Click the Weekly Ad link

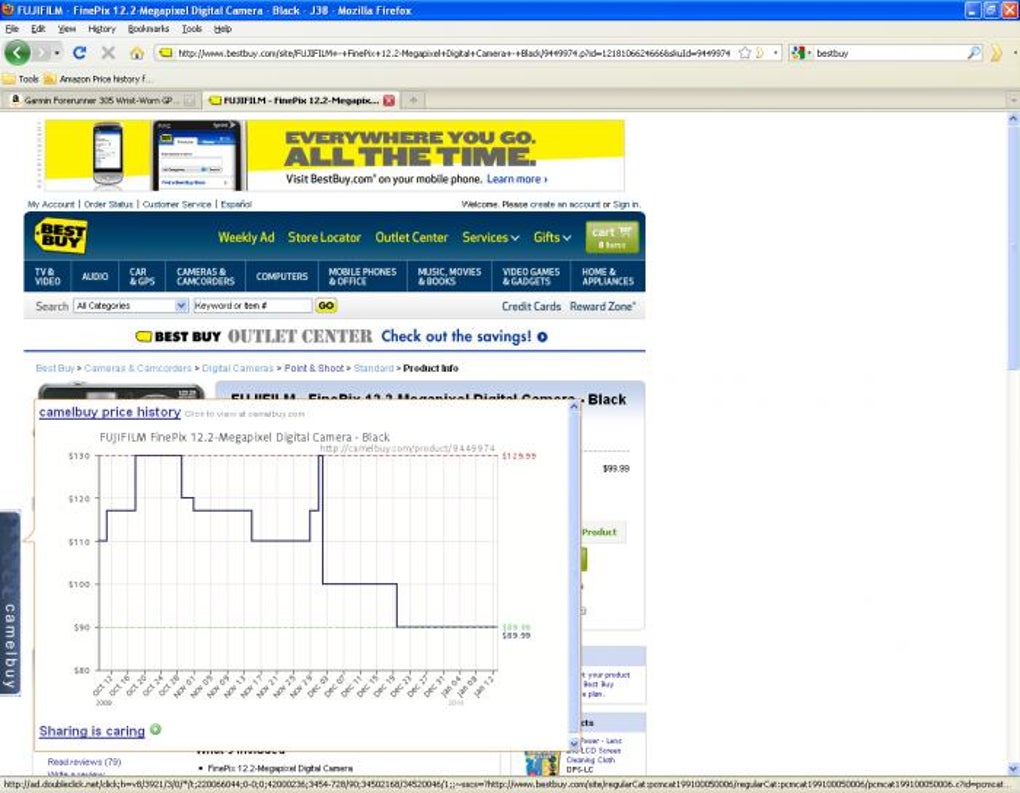pos(246,237)
